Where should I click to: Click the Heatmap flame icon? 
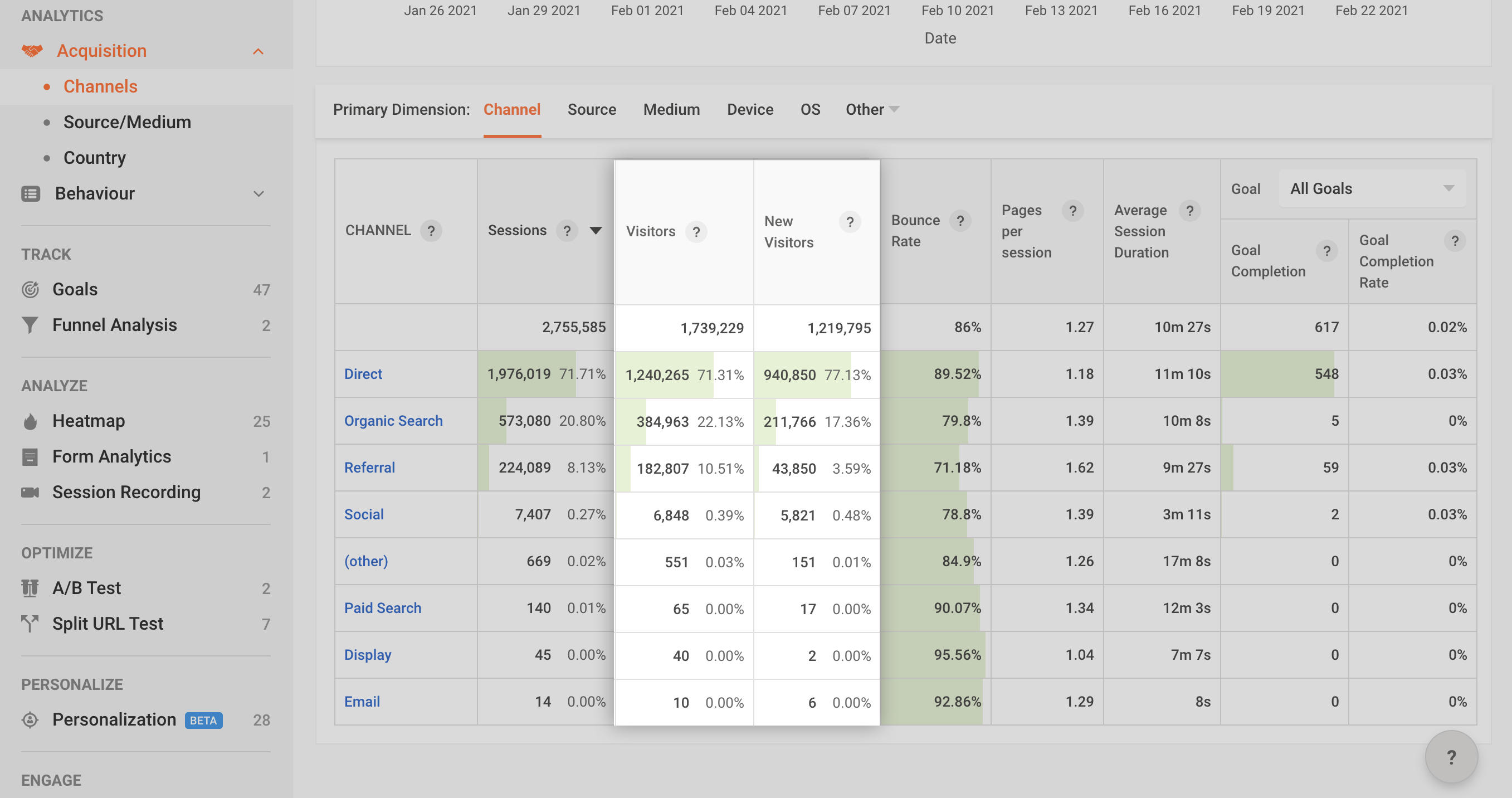click(x=30, y=421)
